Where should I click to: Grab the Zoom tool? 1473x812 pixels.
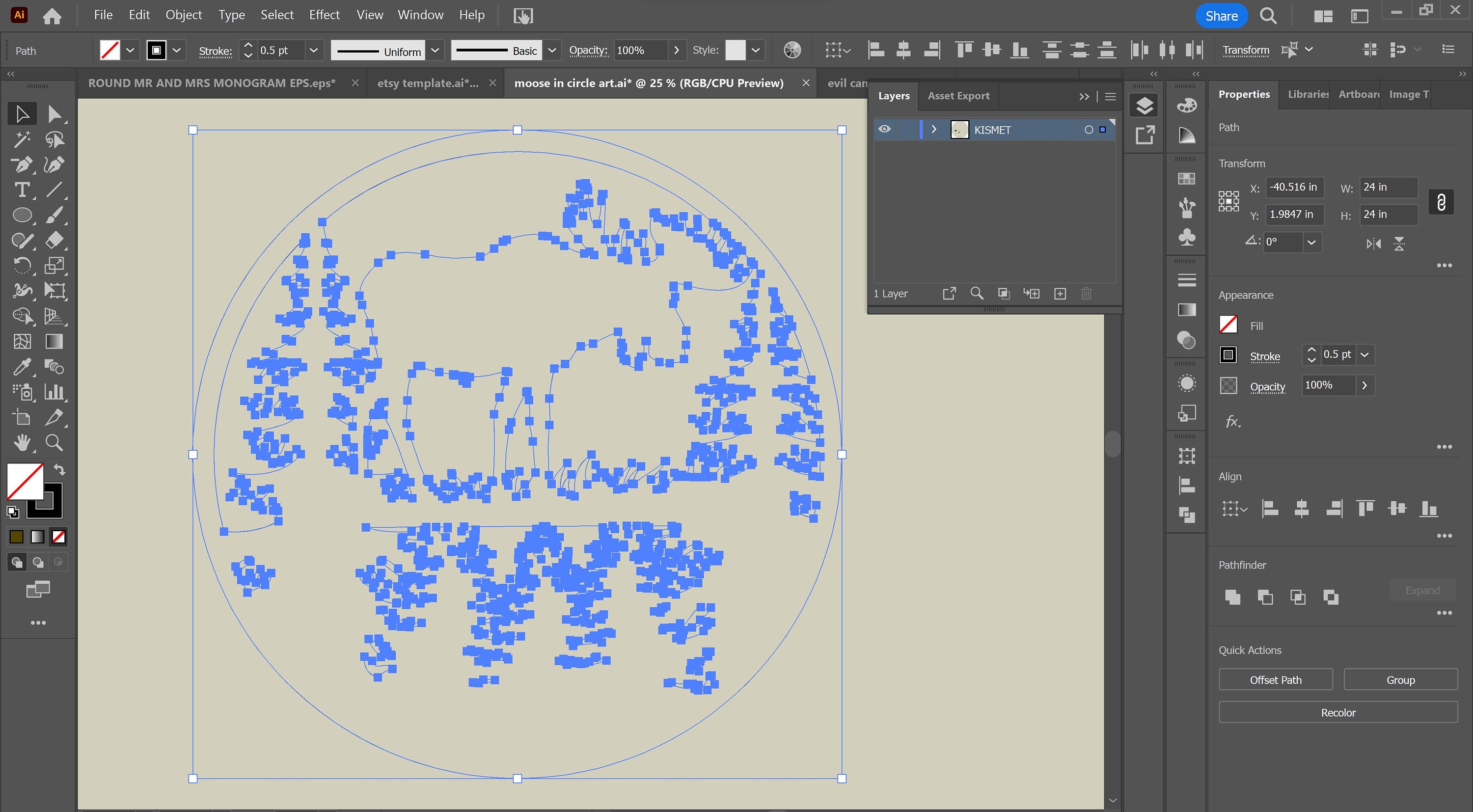click(54, 442)
